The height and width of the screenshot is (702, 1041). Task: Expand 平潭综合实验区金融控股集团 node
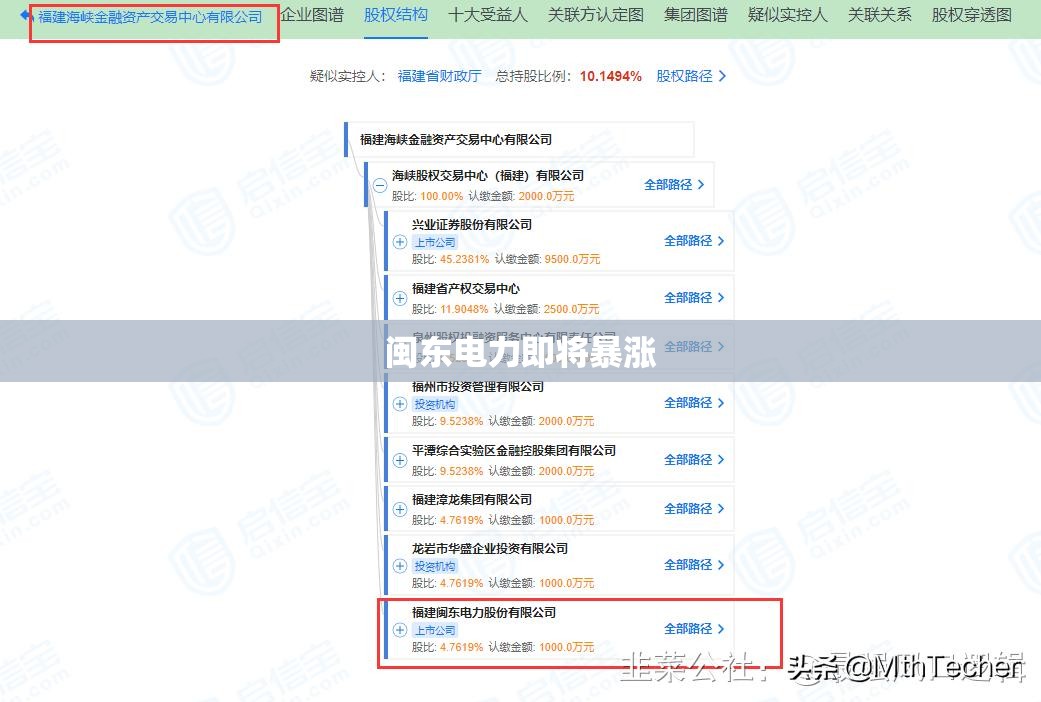[400, 460]
